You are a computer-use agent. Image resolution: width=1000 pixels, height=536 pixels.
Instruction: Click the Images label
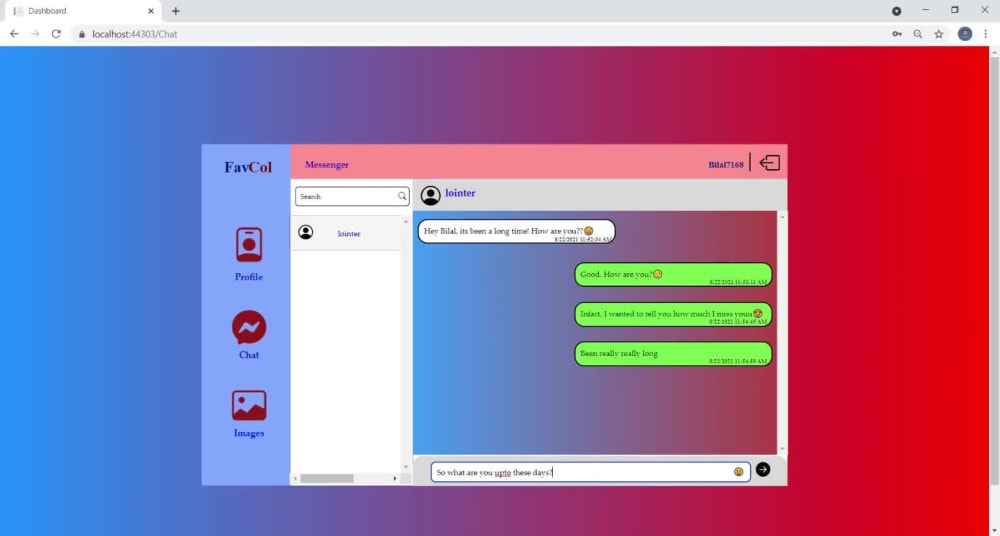[x=249, y=433]
